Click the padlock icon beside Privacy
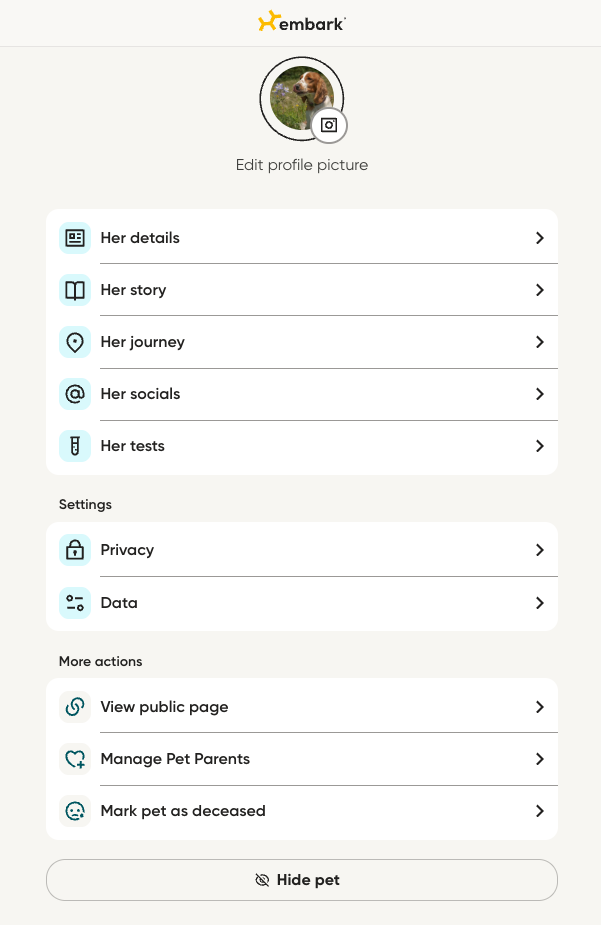 pyautogui.click(x=75, y=550)
